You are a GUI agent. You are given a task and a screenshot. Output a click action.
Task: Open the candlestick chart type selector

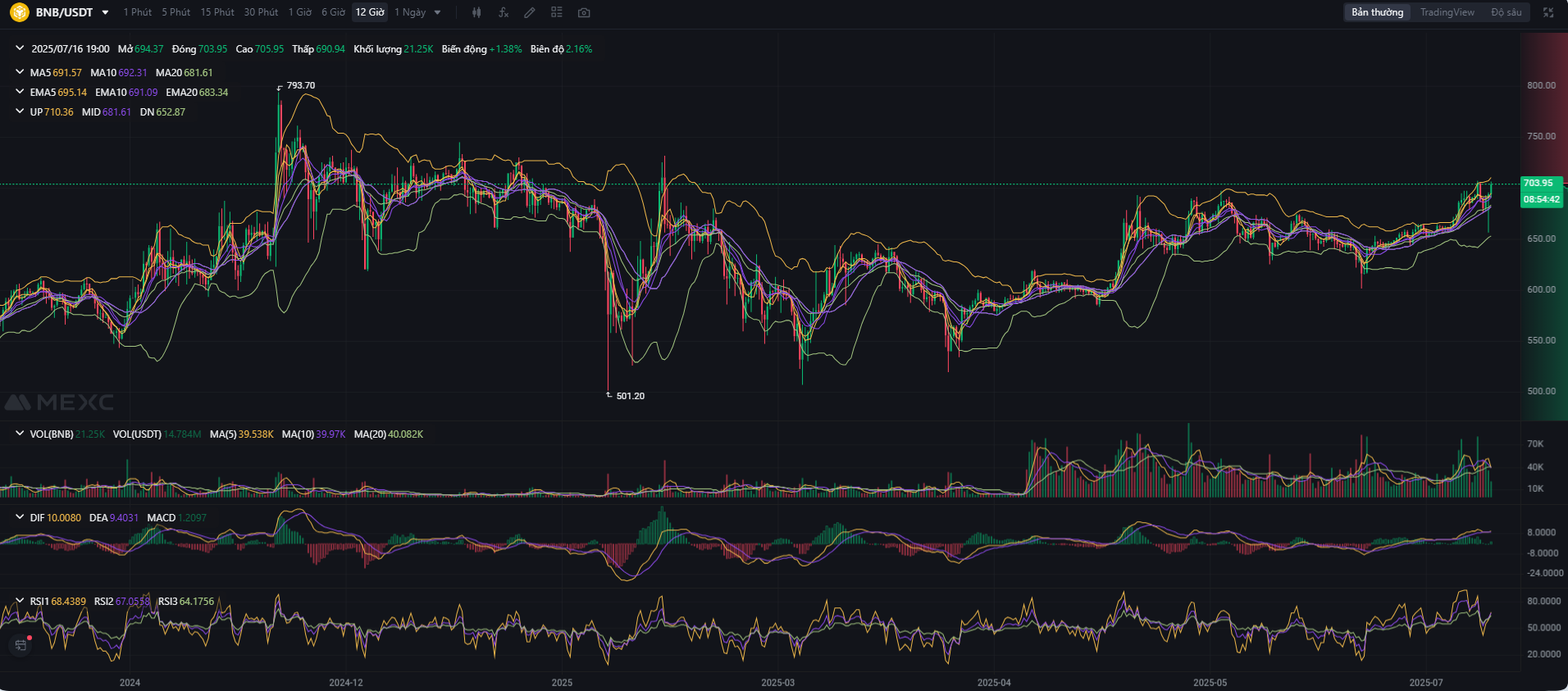coord(476,12)
